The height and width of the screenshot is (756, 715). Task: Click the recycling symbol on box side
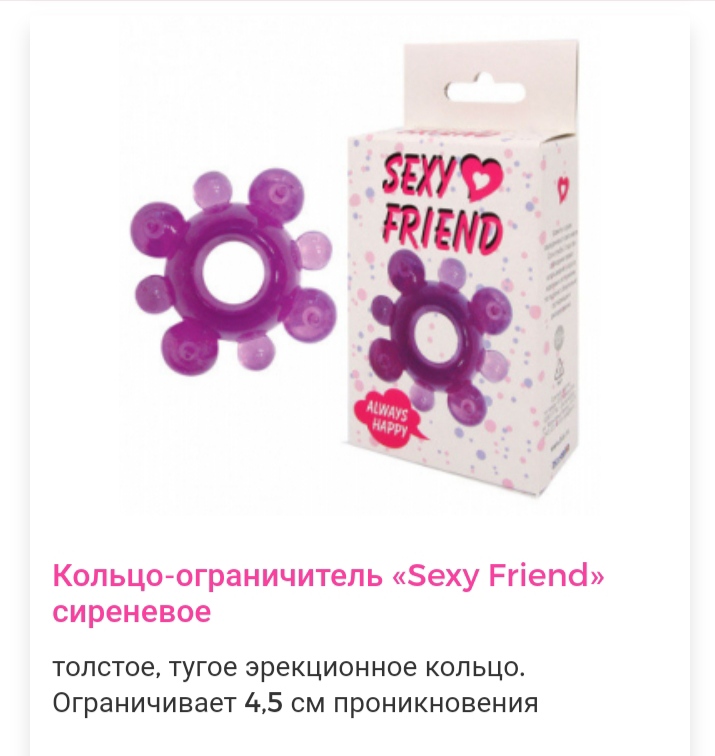[x=560, y=370]
